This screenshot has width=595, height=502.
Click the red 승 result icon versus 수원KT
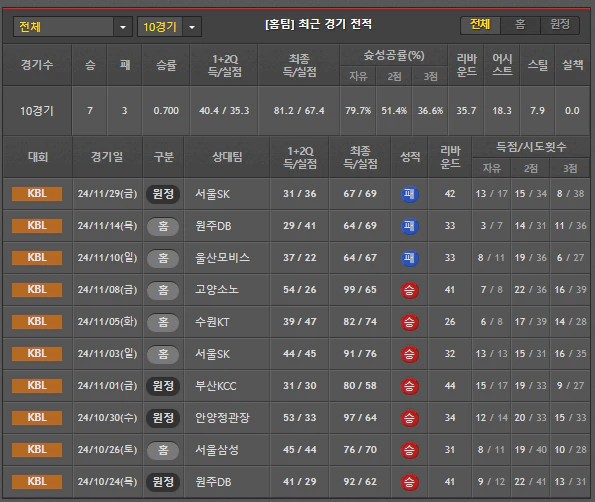(409, 322)
